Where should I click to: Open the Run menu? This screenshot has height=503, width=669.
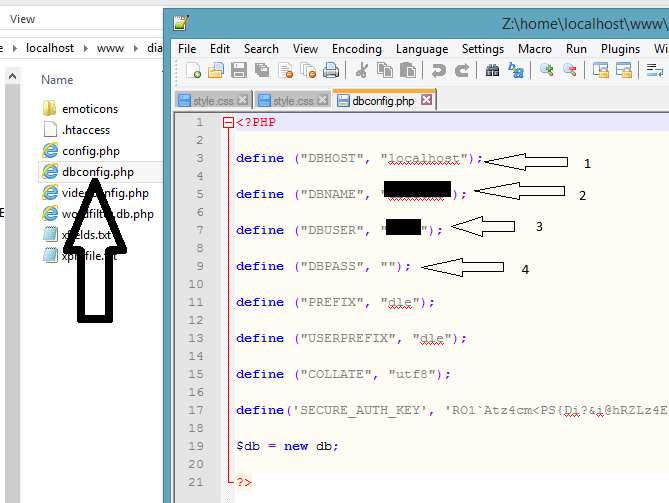tap(576, 49)
